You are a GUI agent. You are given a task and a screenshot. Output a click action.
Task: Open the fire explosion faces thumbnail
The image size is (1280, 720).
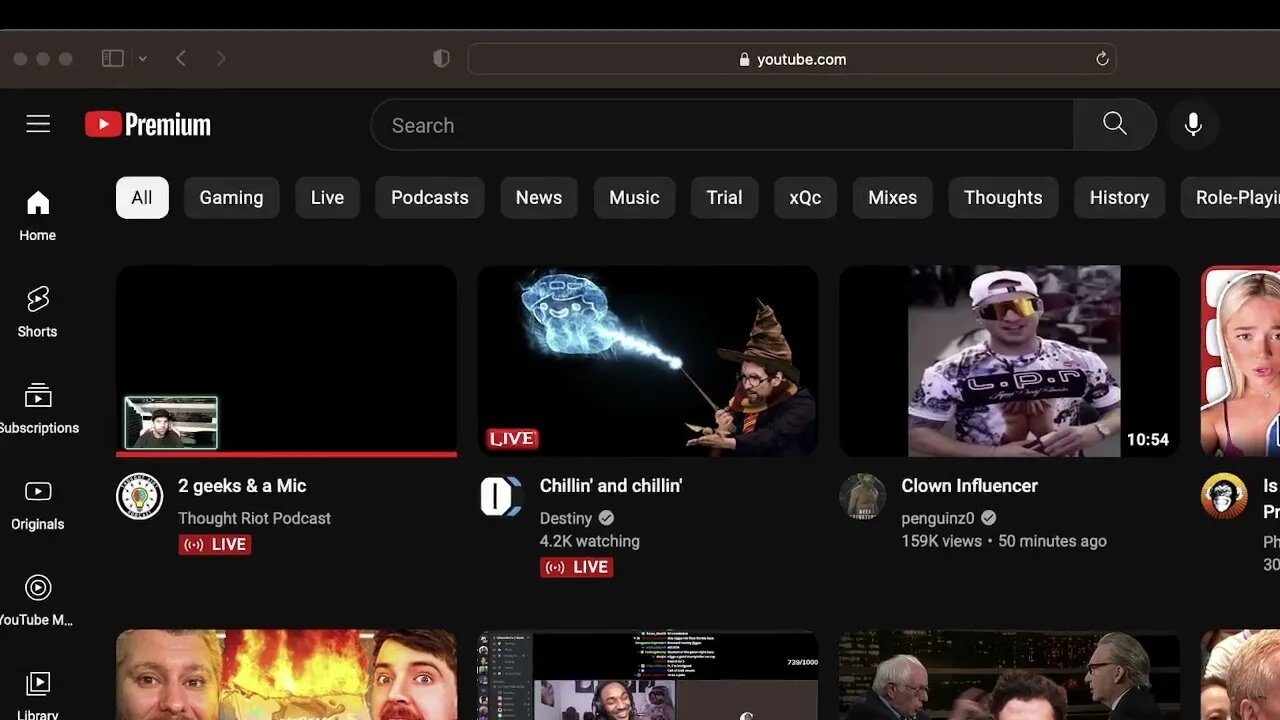286,674
